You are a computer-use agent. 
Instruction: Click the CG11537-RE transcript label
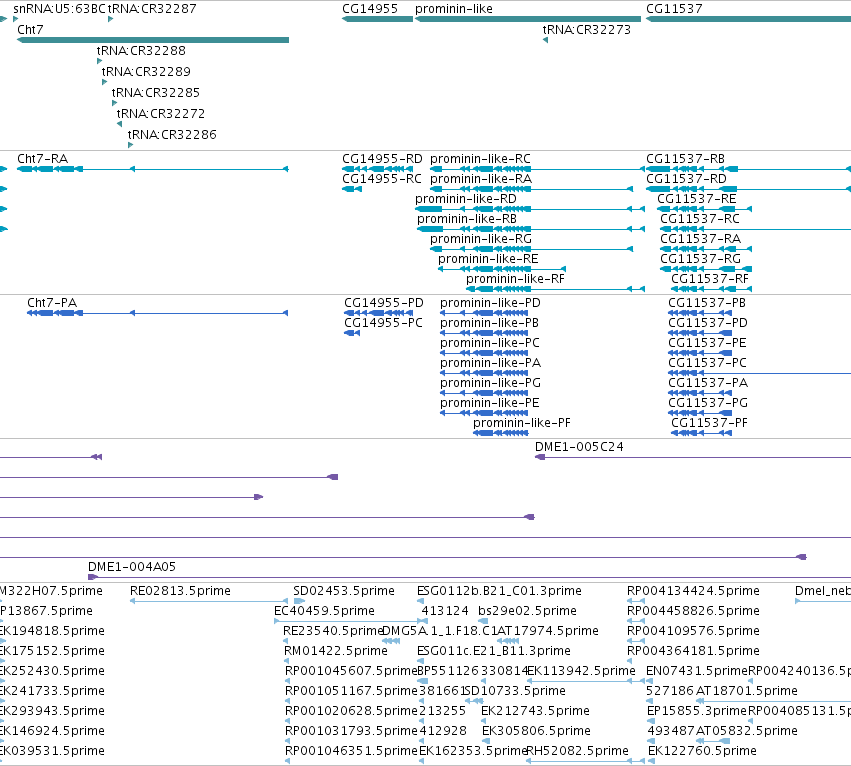point(697,199)
